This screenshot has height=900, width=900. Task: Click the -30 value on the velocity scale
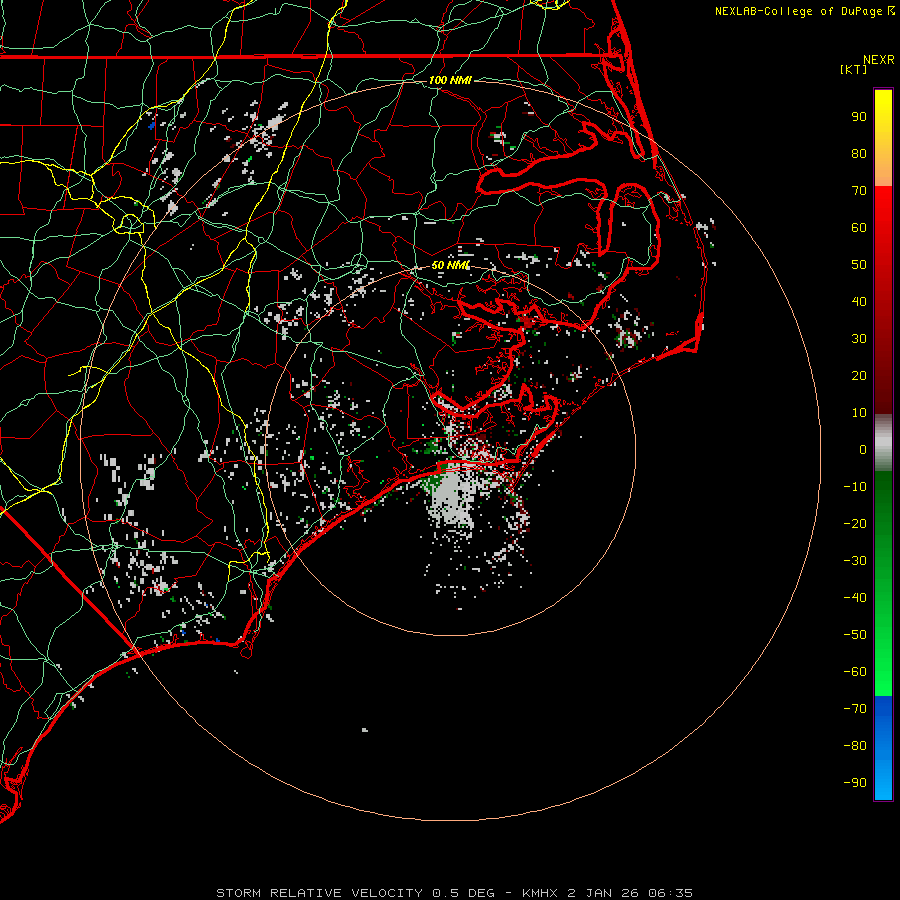[855, 561]
